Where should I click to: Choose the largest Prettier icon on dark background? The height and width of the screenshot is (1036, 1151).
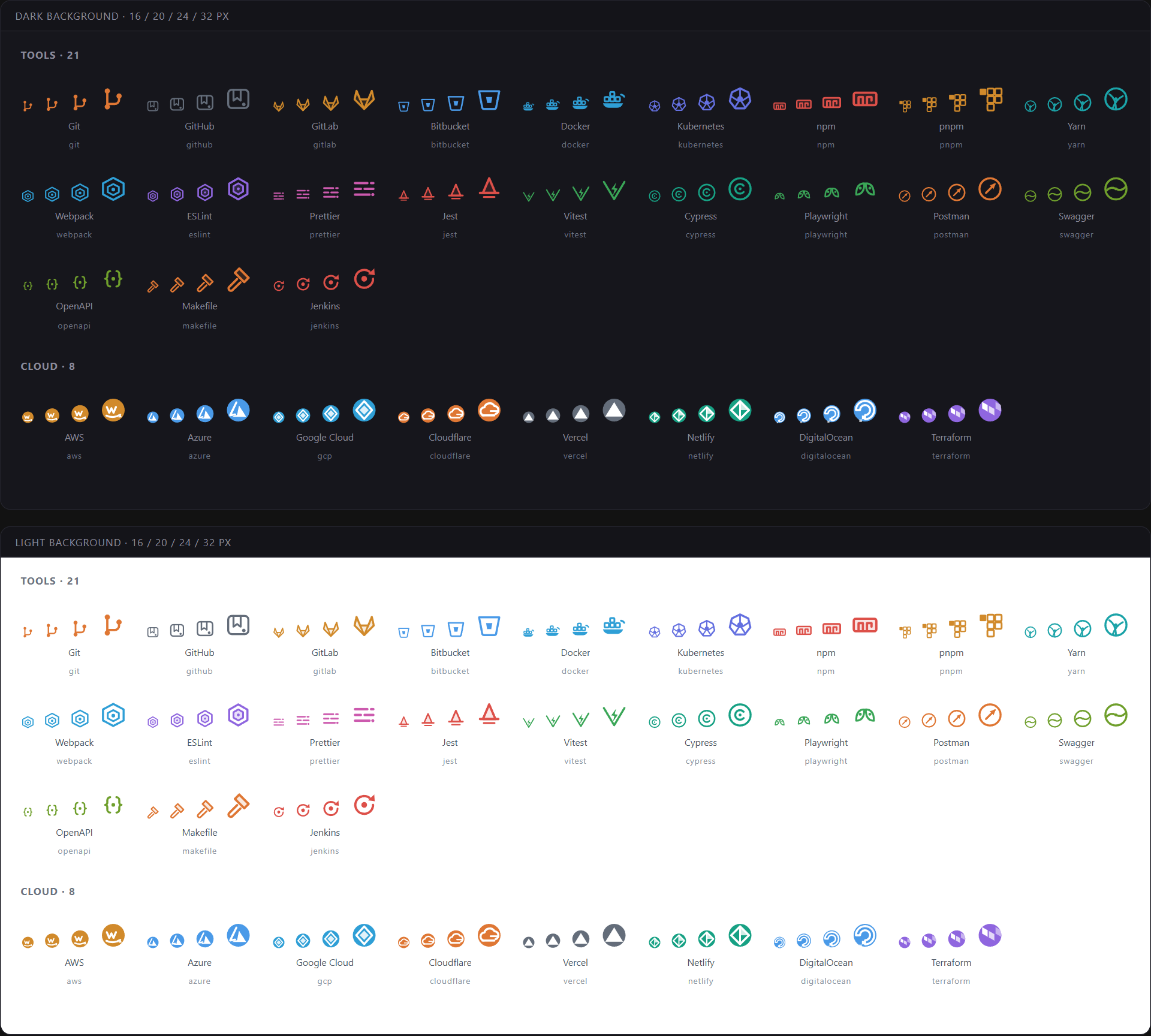tap(364, 189)
